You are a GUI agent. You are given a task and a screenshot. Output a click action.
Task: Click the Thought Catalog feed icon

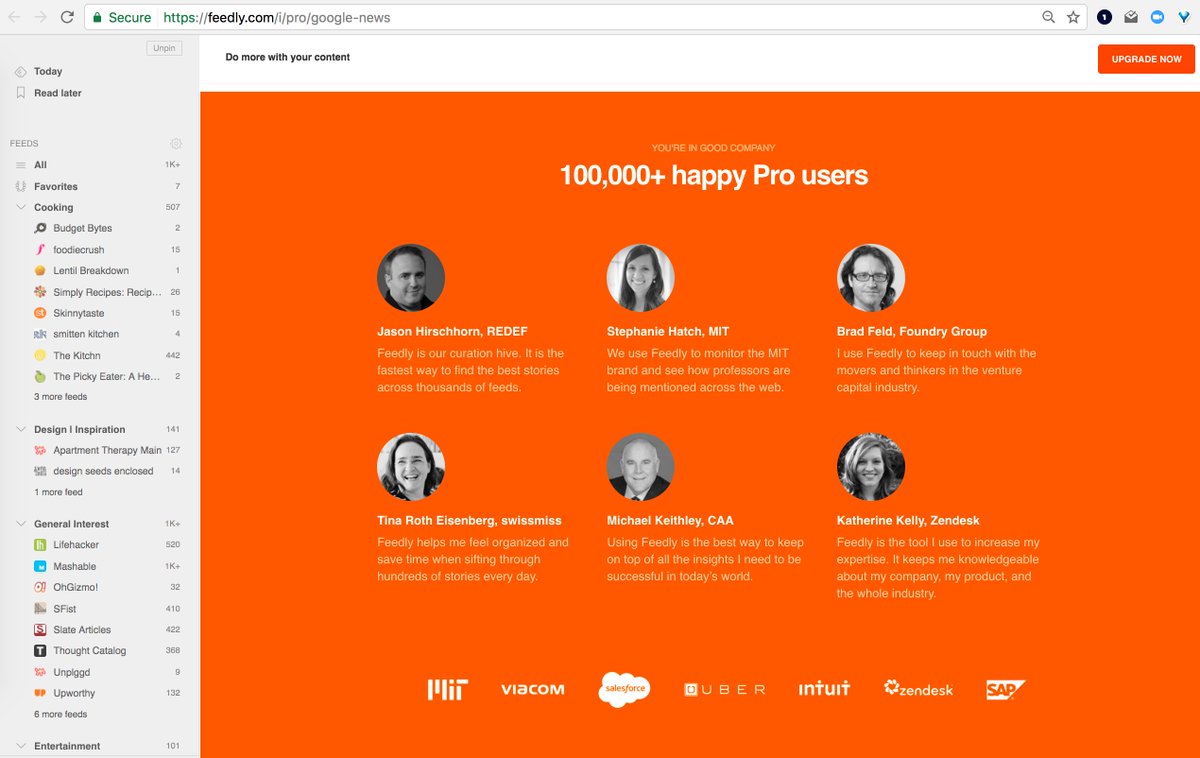click(40, 651)
